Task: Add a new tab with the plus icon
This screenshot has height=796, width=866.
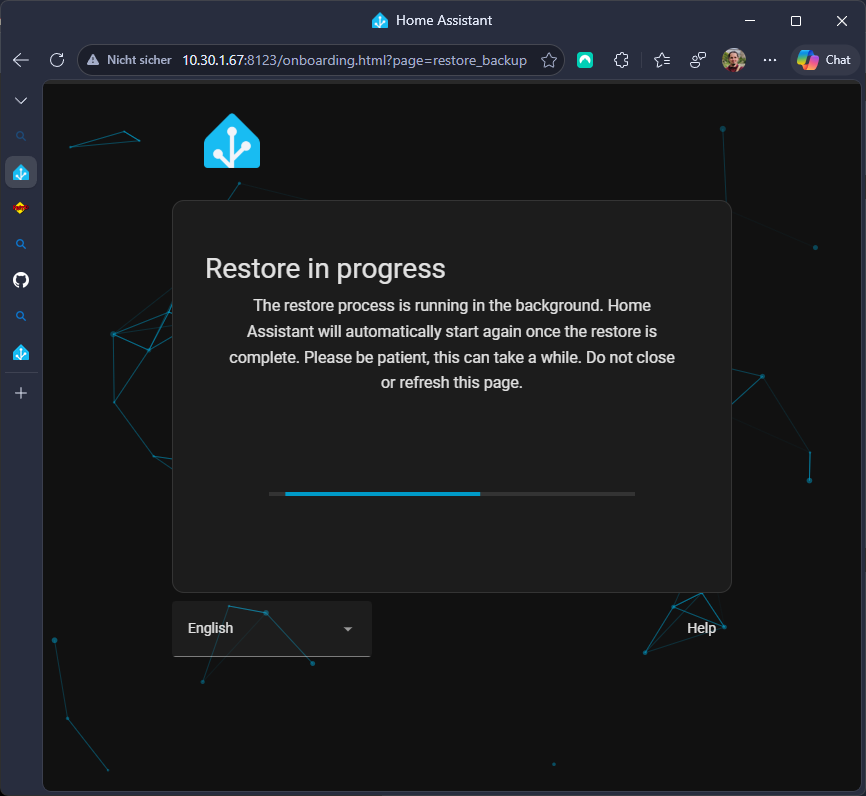Action: coord(21,393)
